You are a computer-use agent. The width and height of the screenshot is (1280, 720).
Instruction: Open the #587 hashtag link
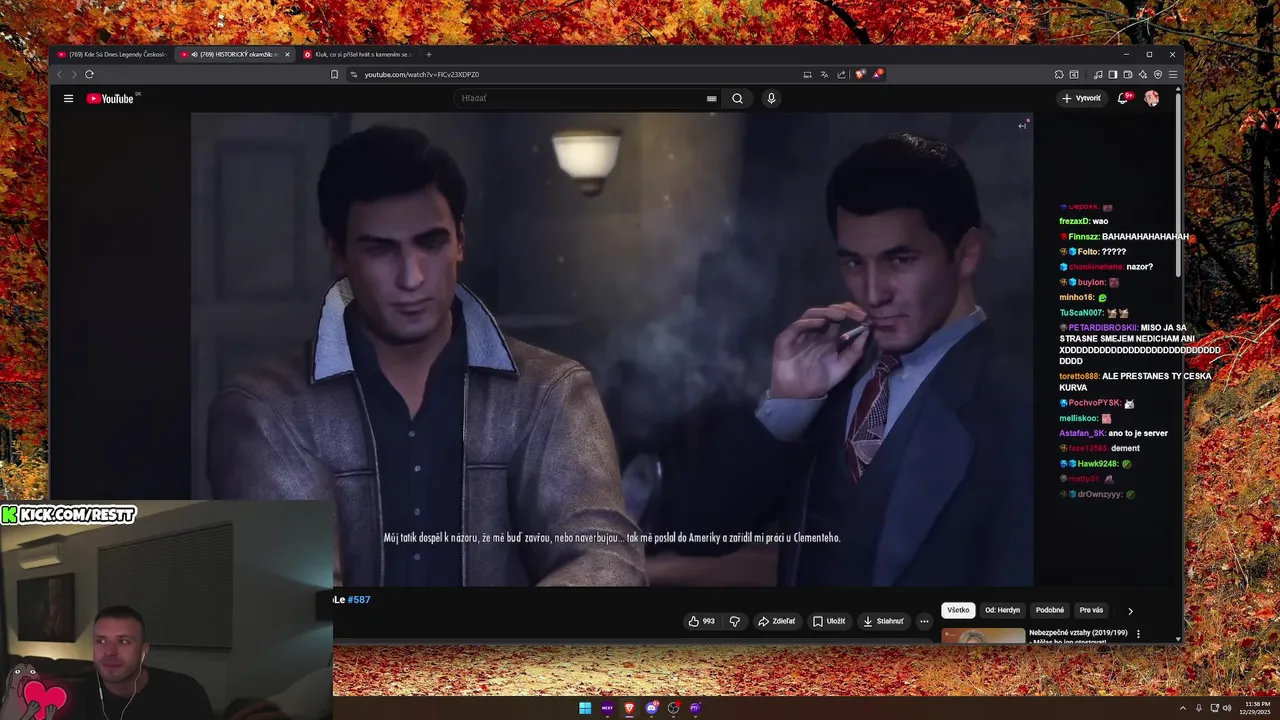click(x=359, y=600)
